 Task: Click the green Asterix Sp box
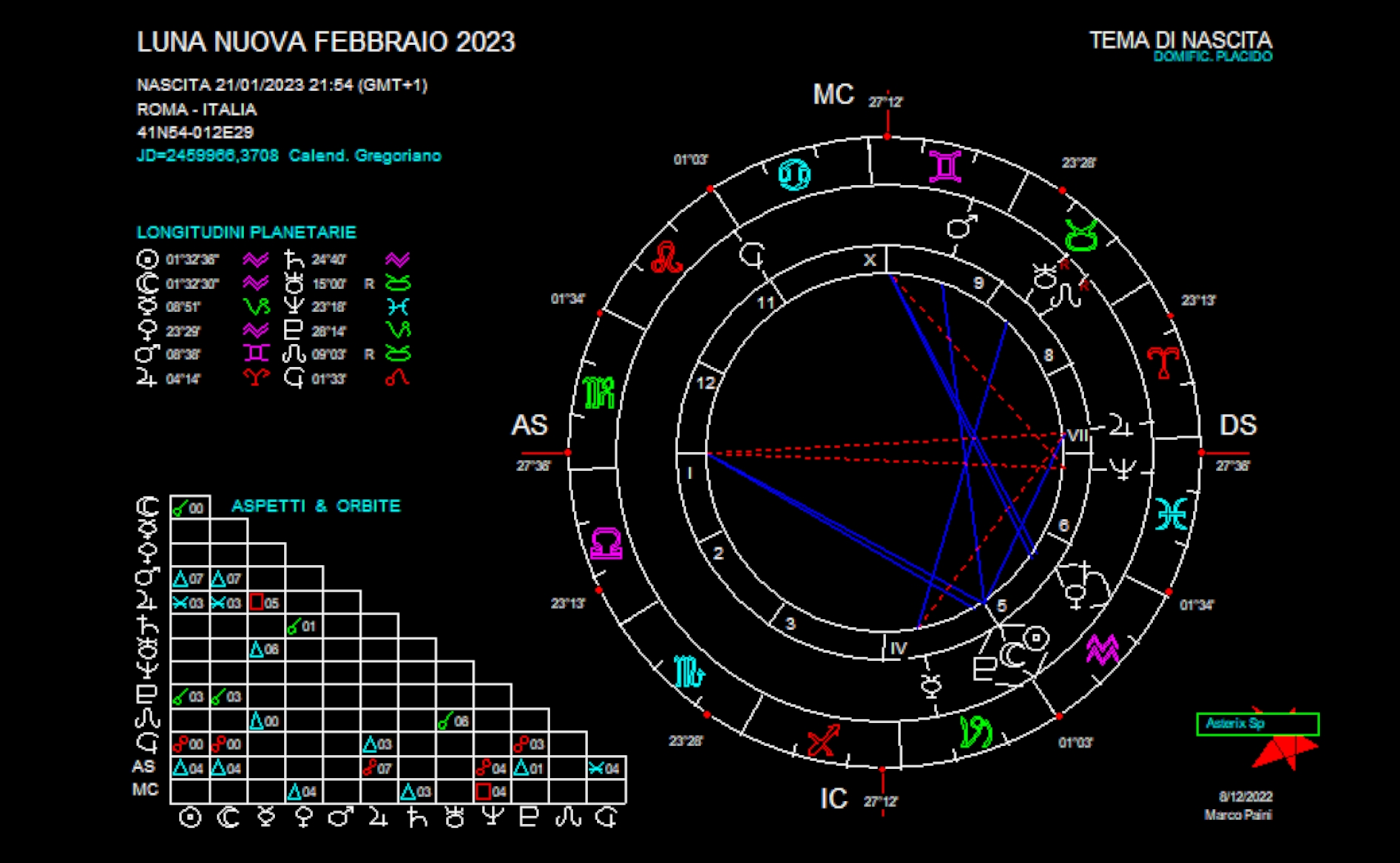[x=1257, y=724]
